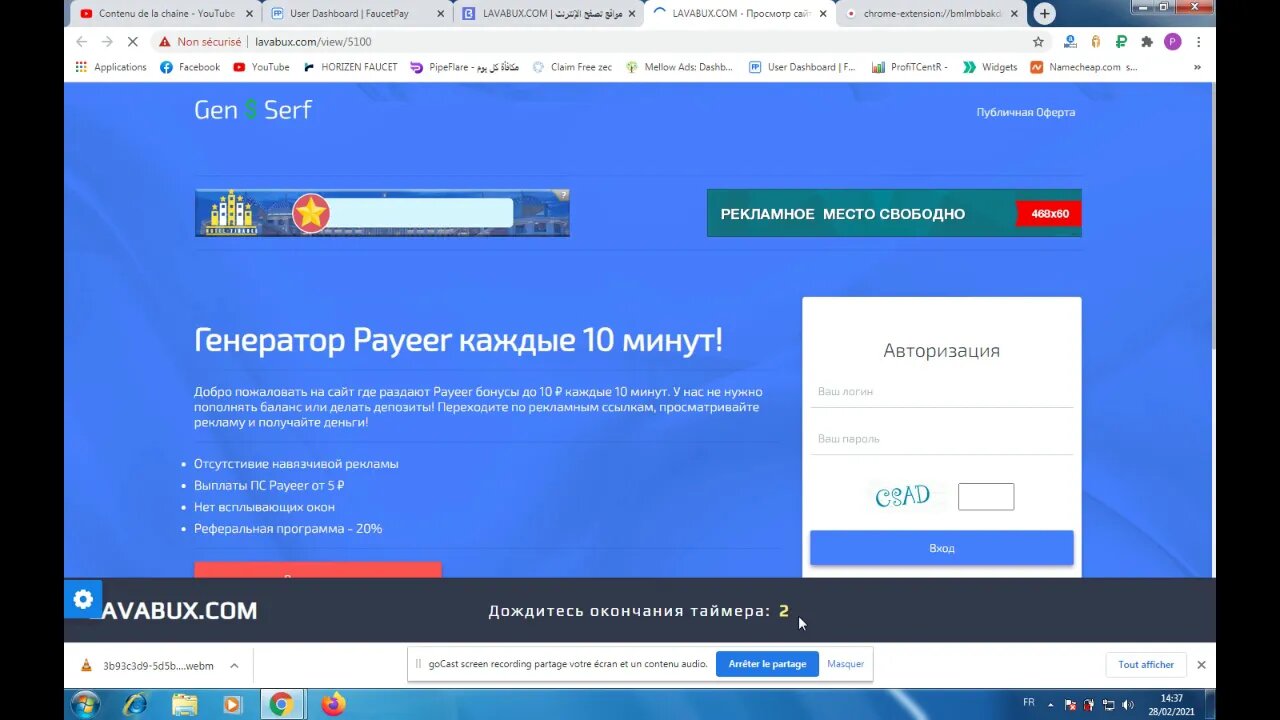The height and width of the screenshot is (720, 1280).
Task: Open Firefox from the taskbar
Action: [x=333, y=704]
